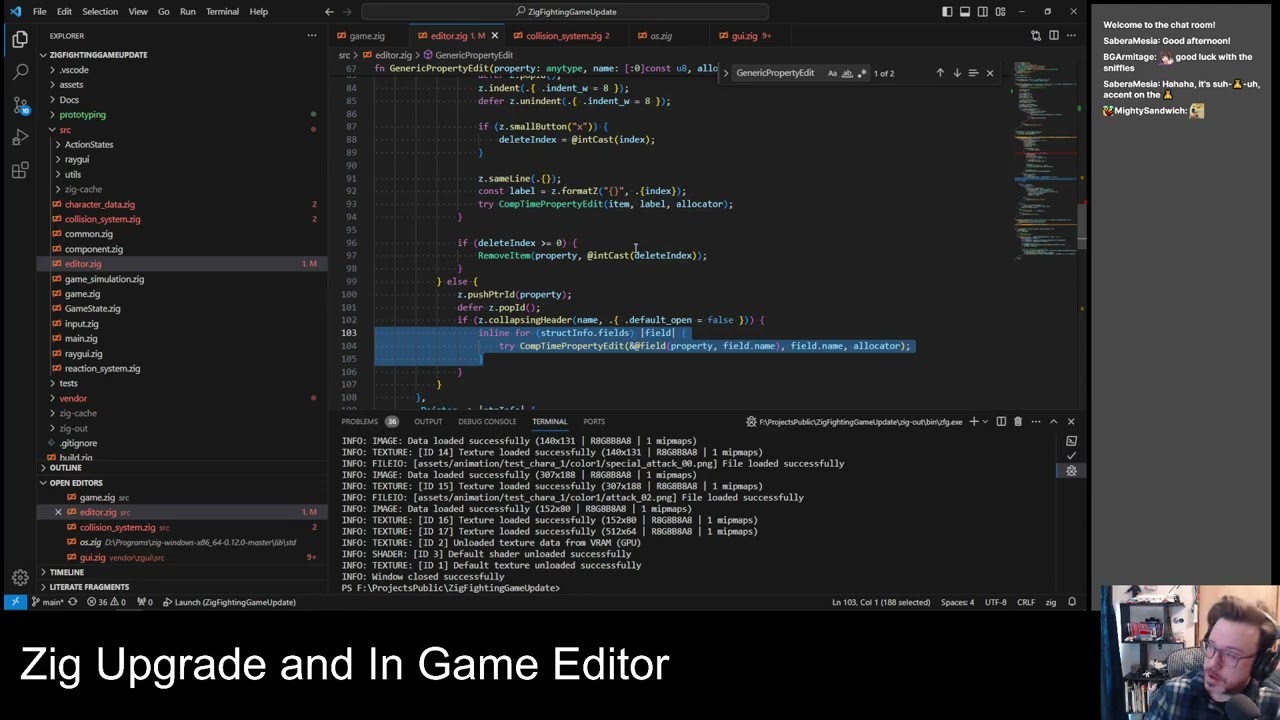The width and height of the screenshot is (1280, 720).
Task: Click the remote window status icon
Action: coord(15,602)
